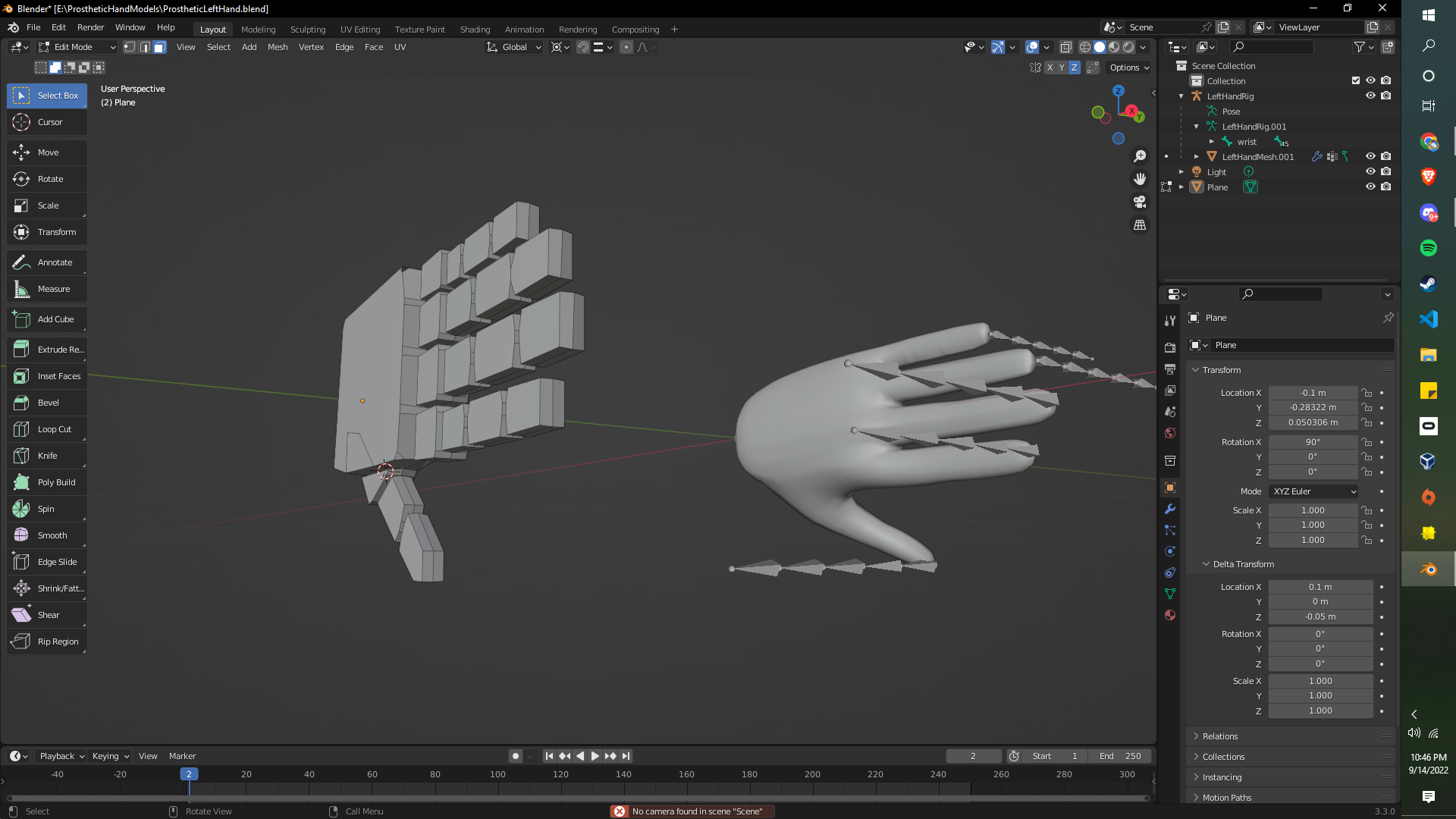
Task: Open the XYZ Euler rotation mode dropdown
Action: point(1313,491)
